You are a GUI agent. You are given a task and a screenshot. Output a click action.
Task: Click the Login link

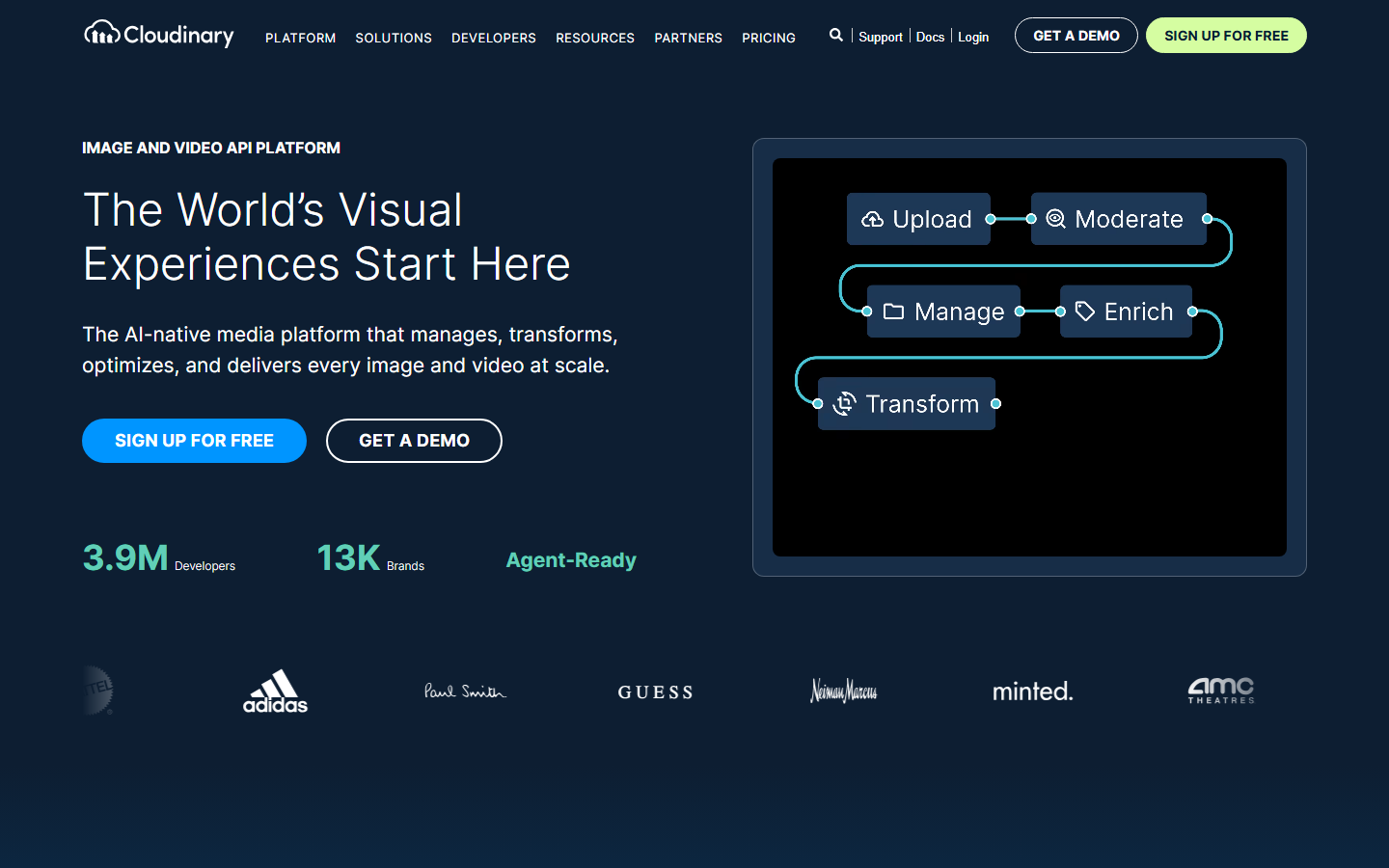point(973,37)
